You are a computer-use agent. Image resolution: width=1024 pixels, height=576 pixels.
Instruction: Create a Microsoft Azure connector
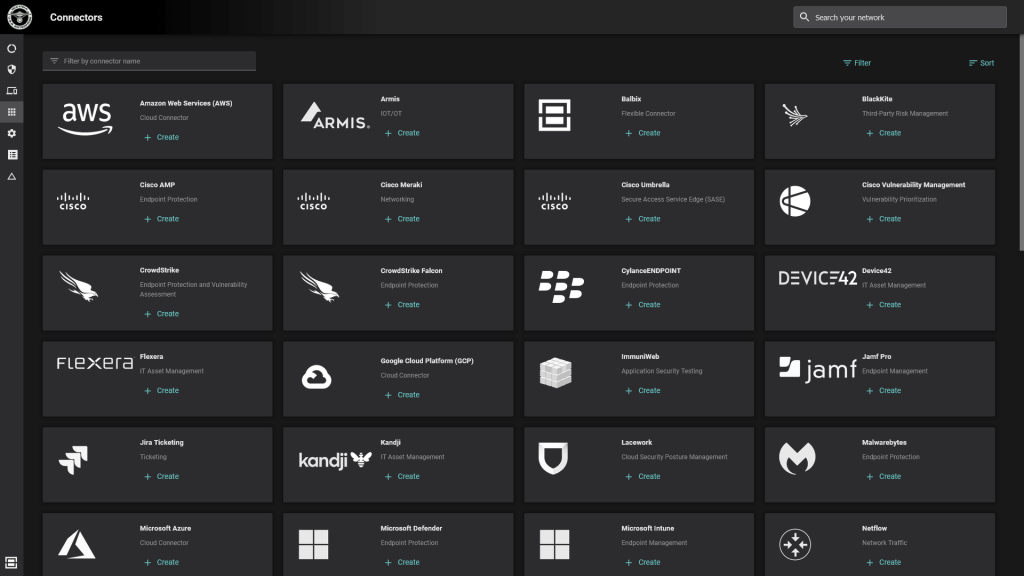[x=161, y=562]
